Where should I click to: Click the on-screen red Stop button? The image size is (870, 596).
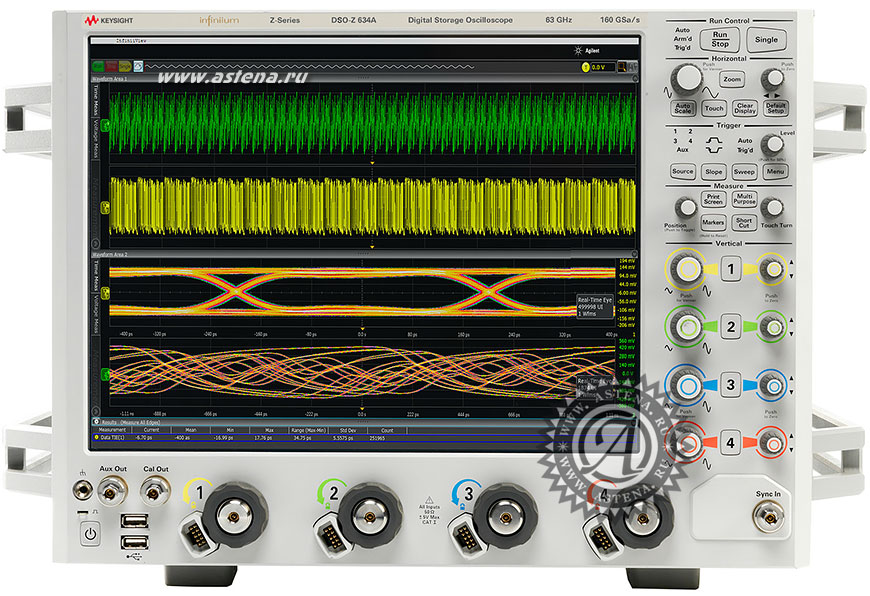tap(112, 67)
